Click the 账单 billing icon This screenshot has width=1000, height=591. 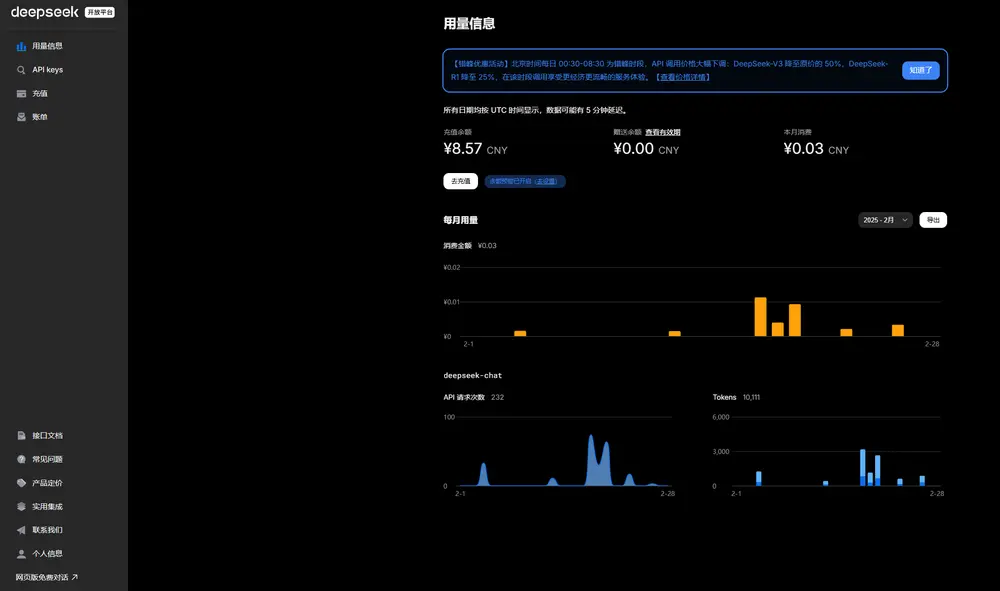(20, 116)
